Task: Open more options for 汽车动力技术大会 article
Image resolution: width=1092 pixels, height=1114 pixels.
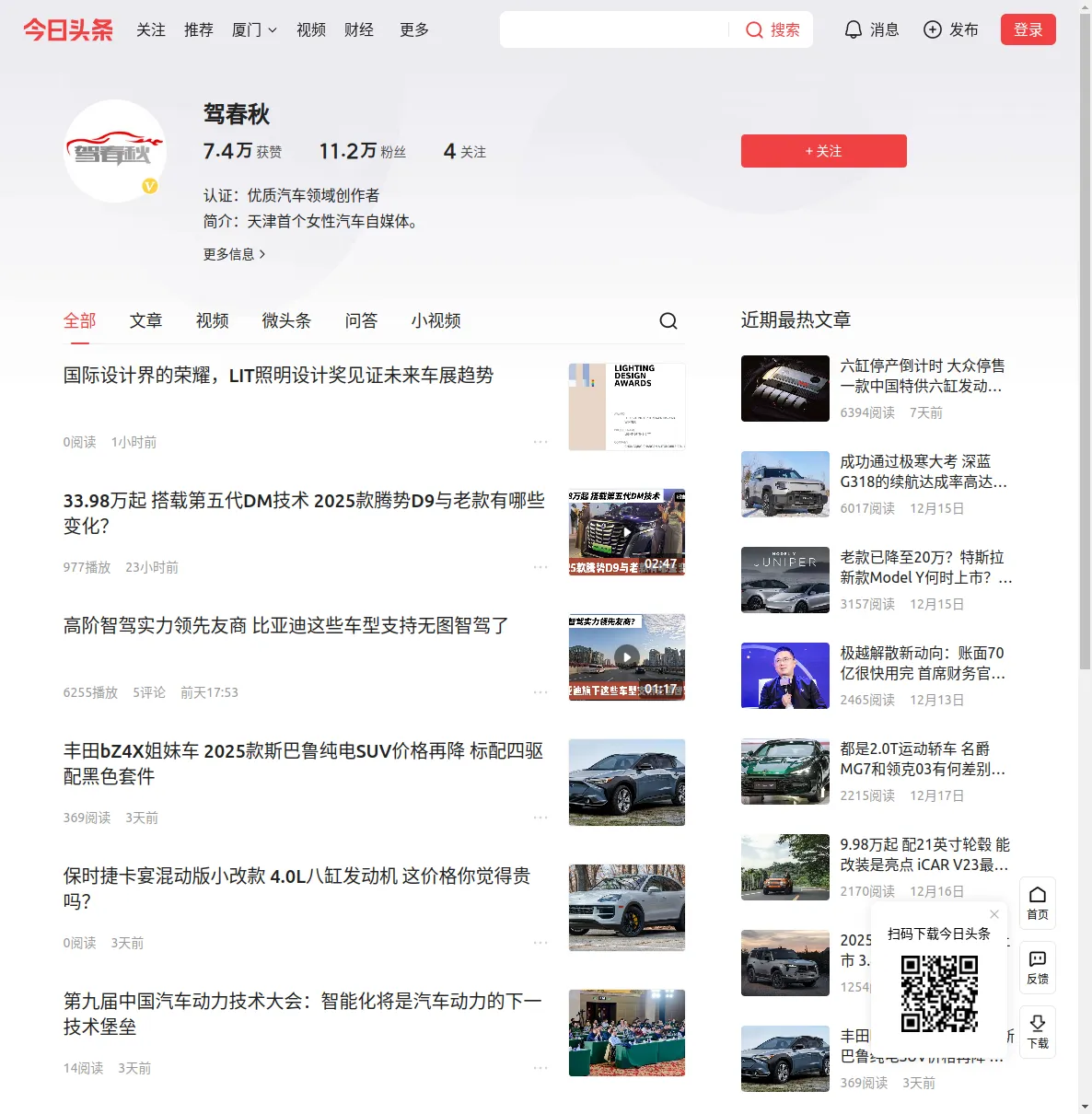Action: [x=540, y=1068]
